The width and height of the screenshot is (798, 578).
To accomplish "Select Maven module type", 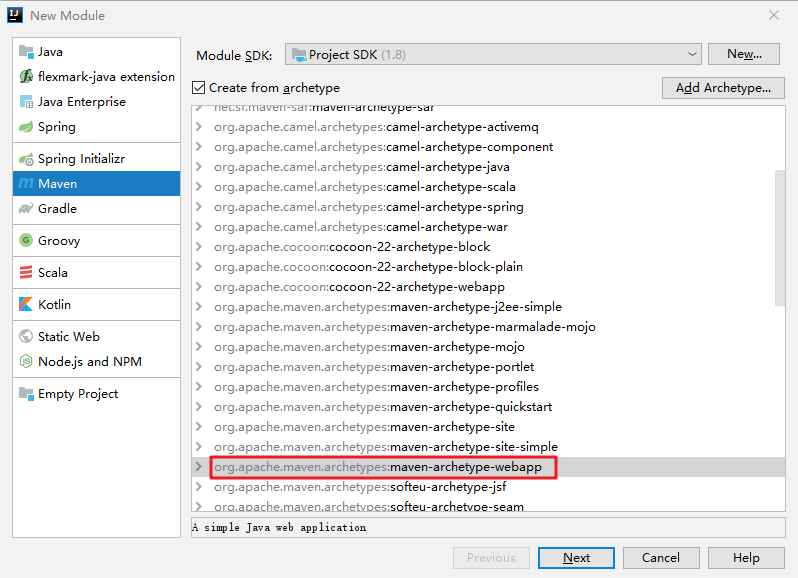I will click(97, 184).
